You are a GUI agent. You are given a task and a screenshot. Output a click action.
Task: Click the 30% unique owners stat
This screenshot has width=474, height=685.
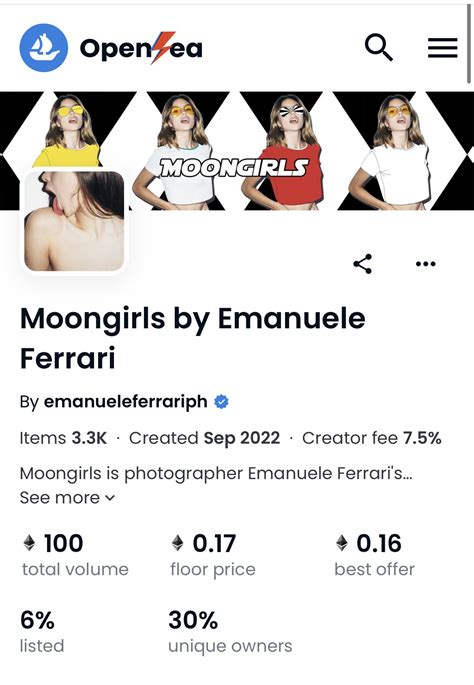[230, 632]
